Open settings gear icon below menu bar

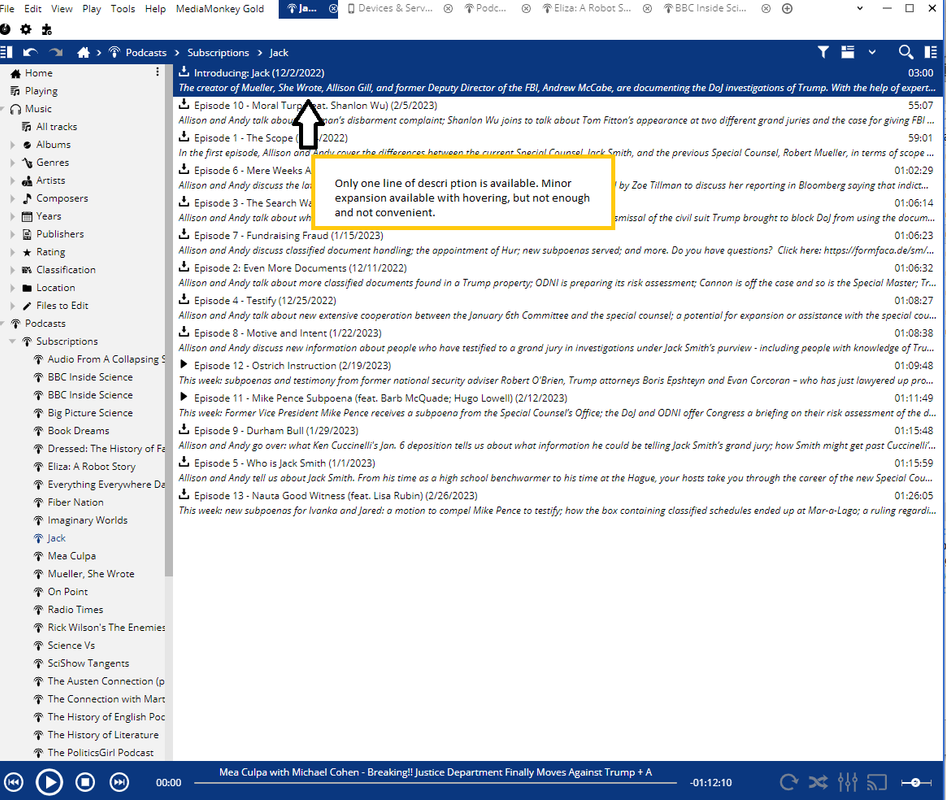[26, 29]
